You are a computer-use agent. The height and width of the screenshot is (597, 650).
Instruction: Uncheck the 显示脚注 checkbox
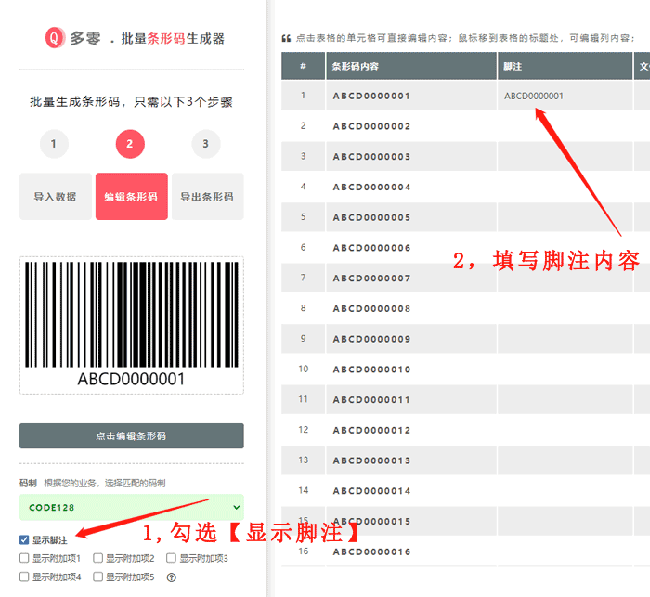[24, 540]
